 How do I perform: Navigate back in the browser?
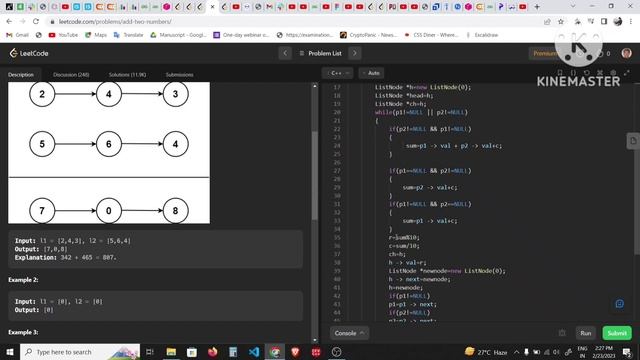[x=9, y=22]
